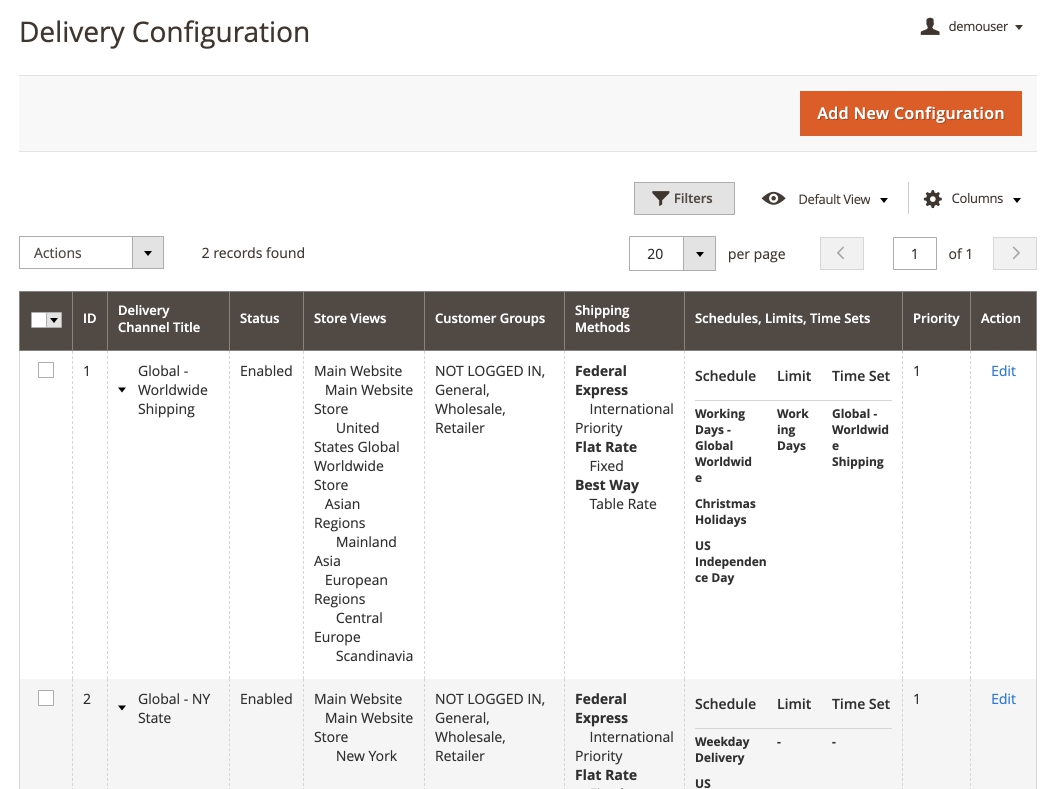The width and height of the screenshot is (1053, 789).
Task: Click Add New Configuration button
Action: [910, 114]
